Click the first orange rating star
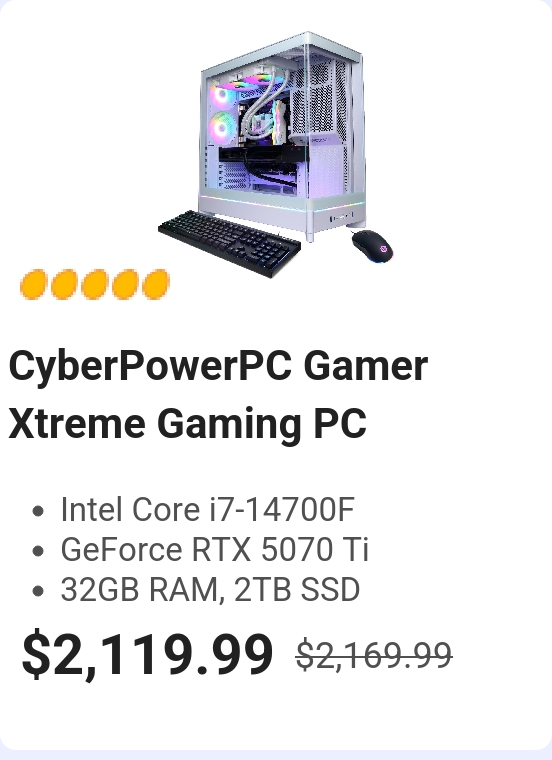The height and width of the screenshot is (760, 552). (33, 285)
